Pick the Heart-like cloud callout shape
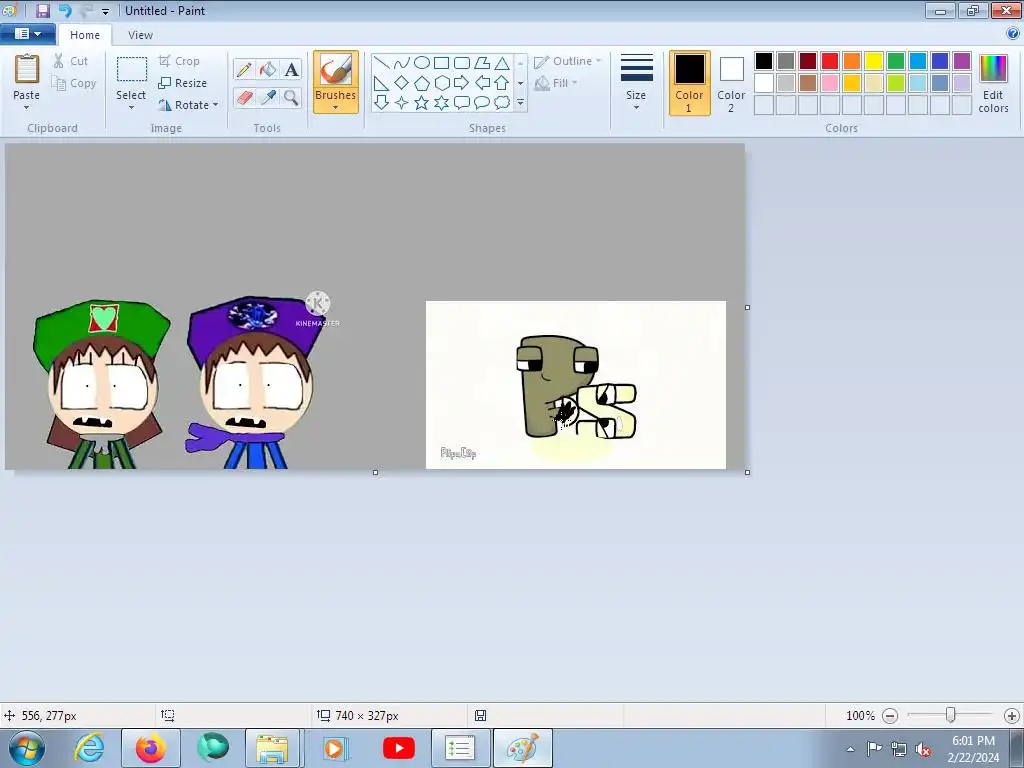Viewport: 1024px width, 768px height. (502, 103)
